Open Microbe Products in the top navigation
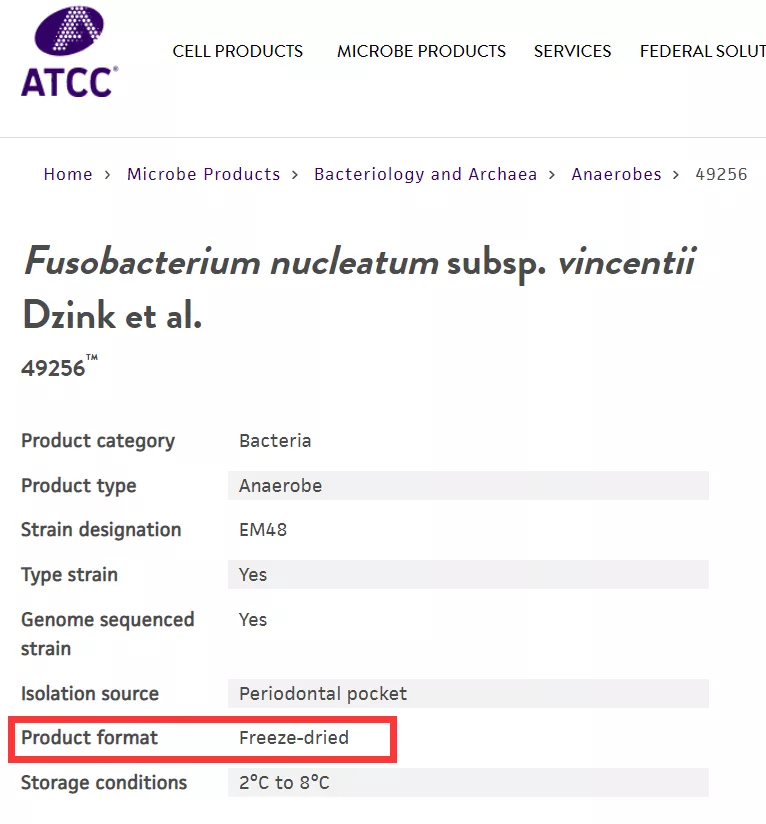Screen dimensions: 766x824 point(421,51)
